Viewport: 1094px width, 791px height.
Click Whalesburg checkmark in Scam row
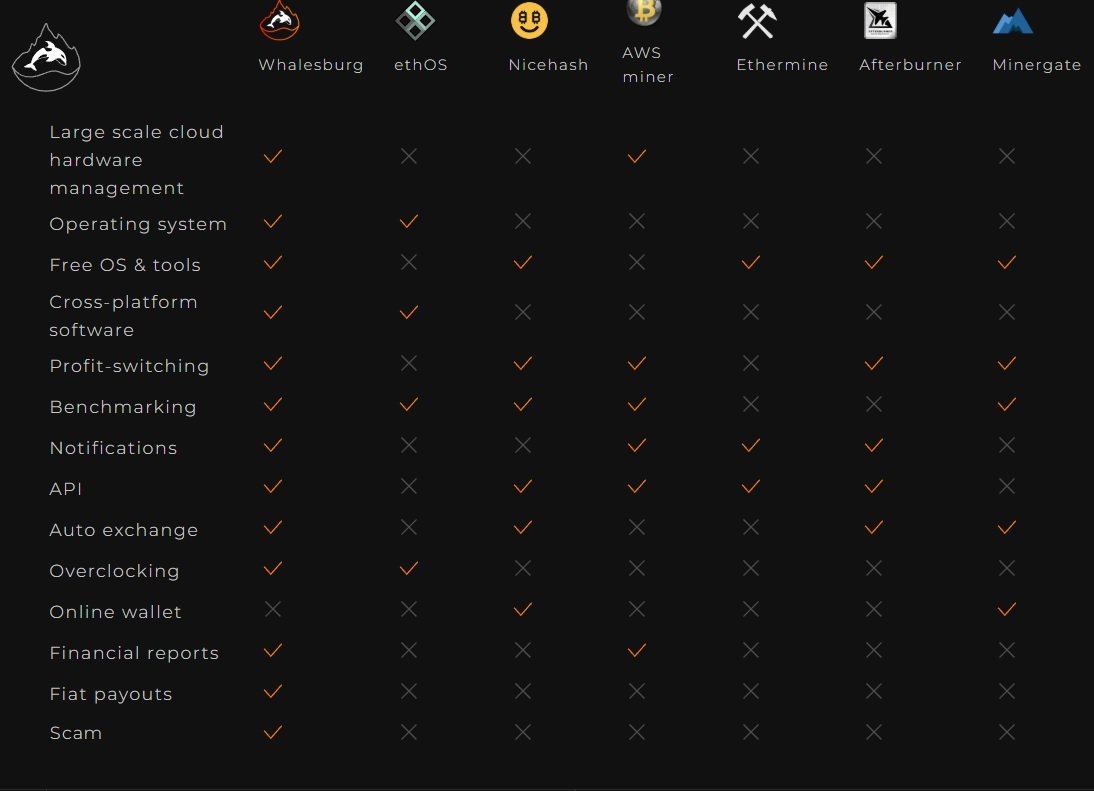[x=273, y=732]
